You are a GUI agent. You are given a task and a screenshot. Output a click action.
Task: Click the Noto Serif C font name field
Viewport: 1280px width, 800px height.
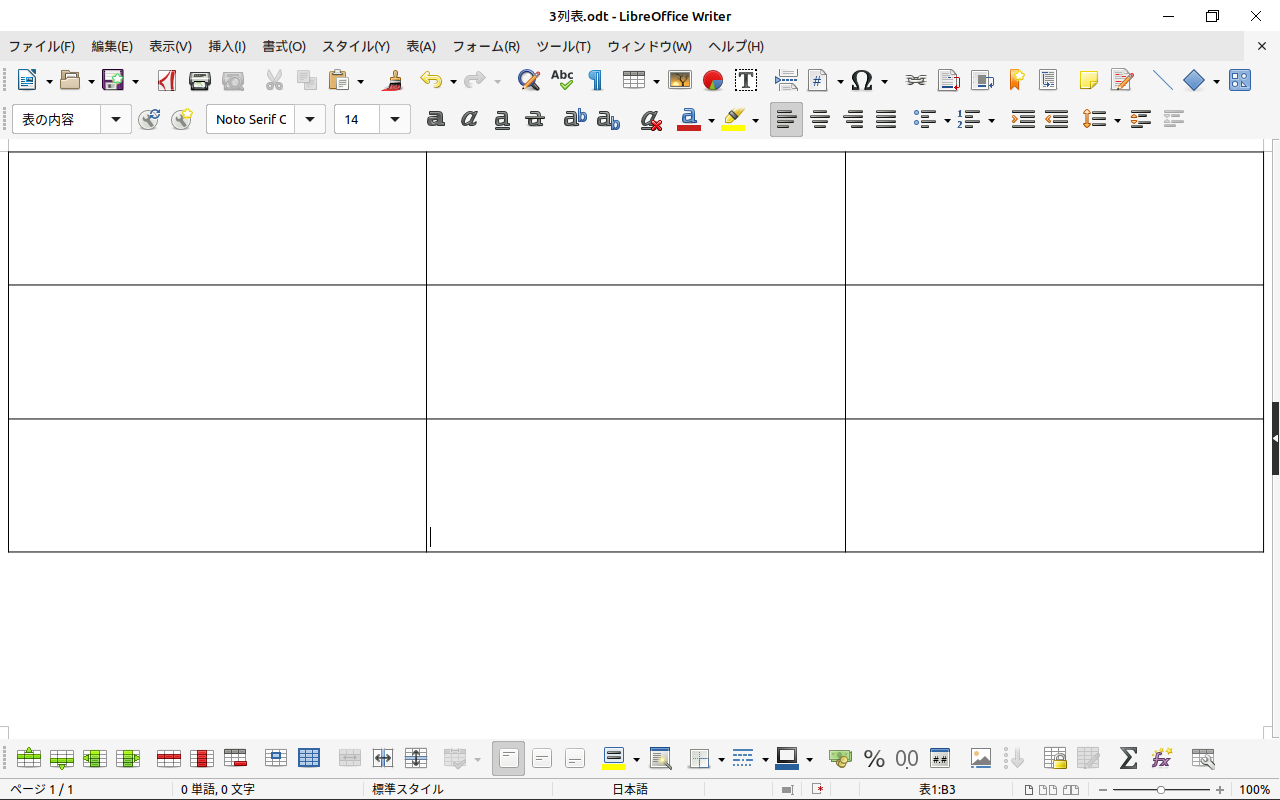click(x=251, y=120)
